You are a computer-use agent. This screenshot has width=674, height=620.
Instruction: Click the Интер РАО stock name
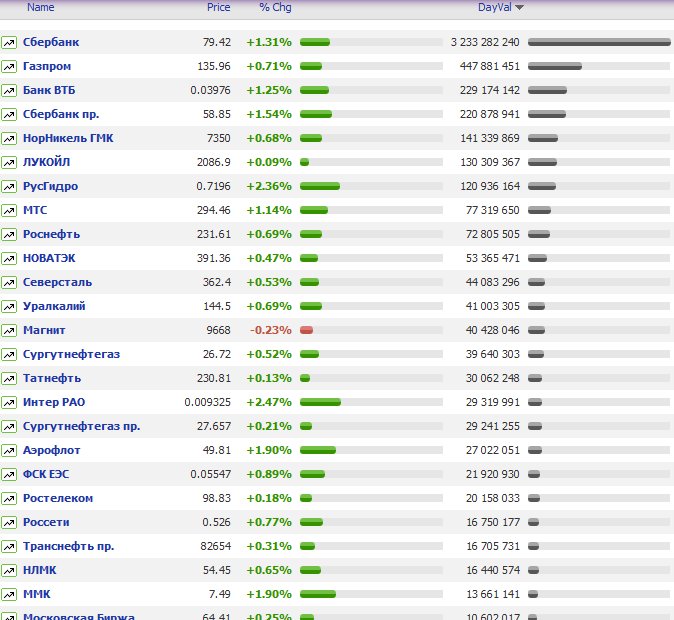[54, 402]
